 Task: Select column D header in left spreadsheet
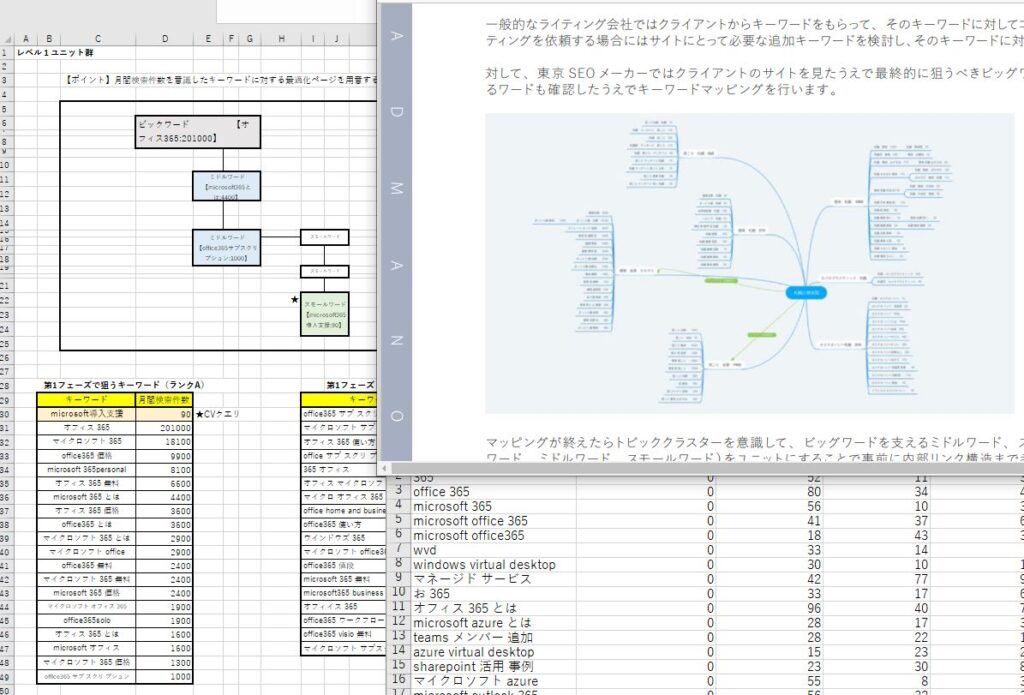click(165, 39)
